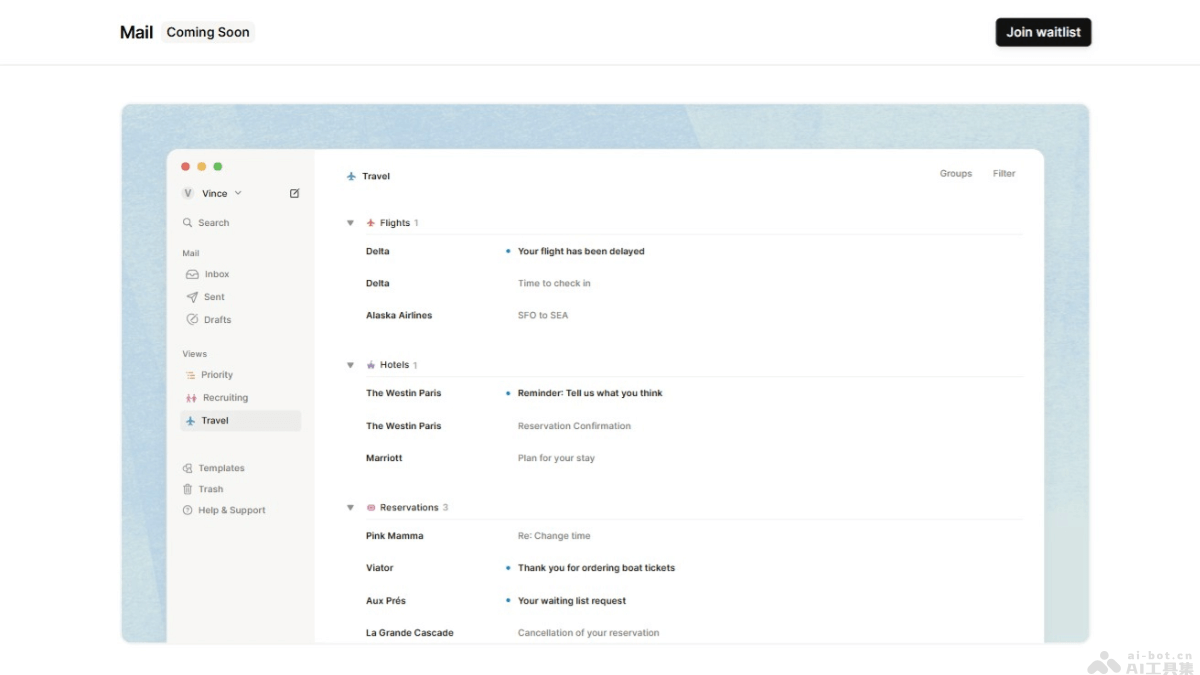Click the Join waitlist button
The height and width of the screenshot is (675, 1200).
(1043, 31)
